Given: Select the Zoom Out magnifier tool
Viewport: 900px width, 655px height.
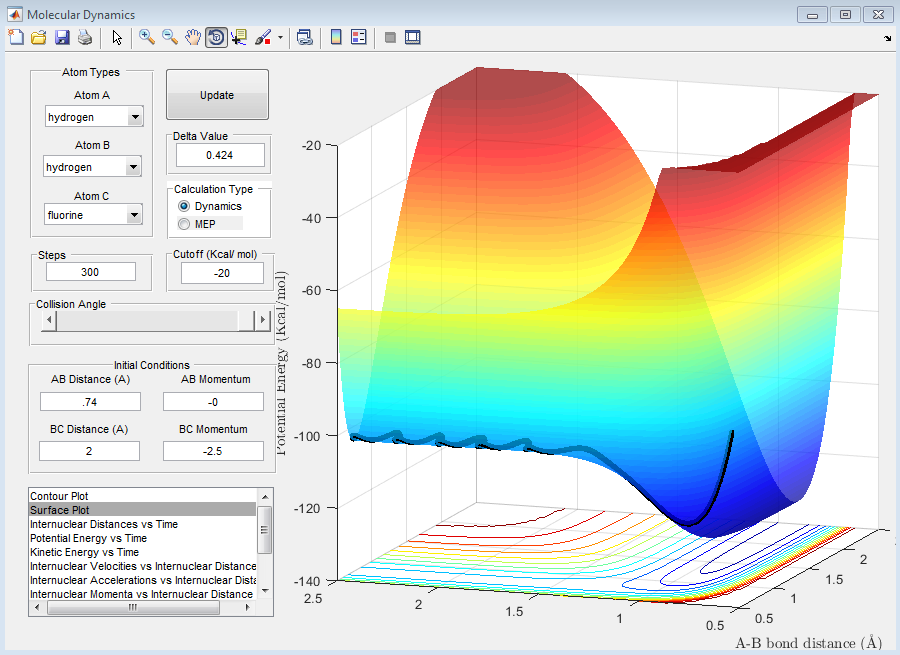Looking at the screenshot, I should [170, 37].
